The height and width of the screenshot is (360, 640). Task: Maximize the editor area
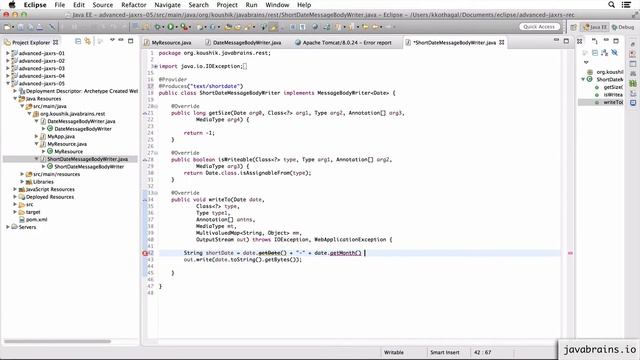click(x=566, y=41)
